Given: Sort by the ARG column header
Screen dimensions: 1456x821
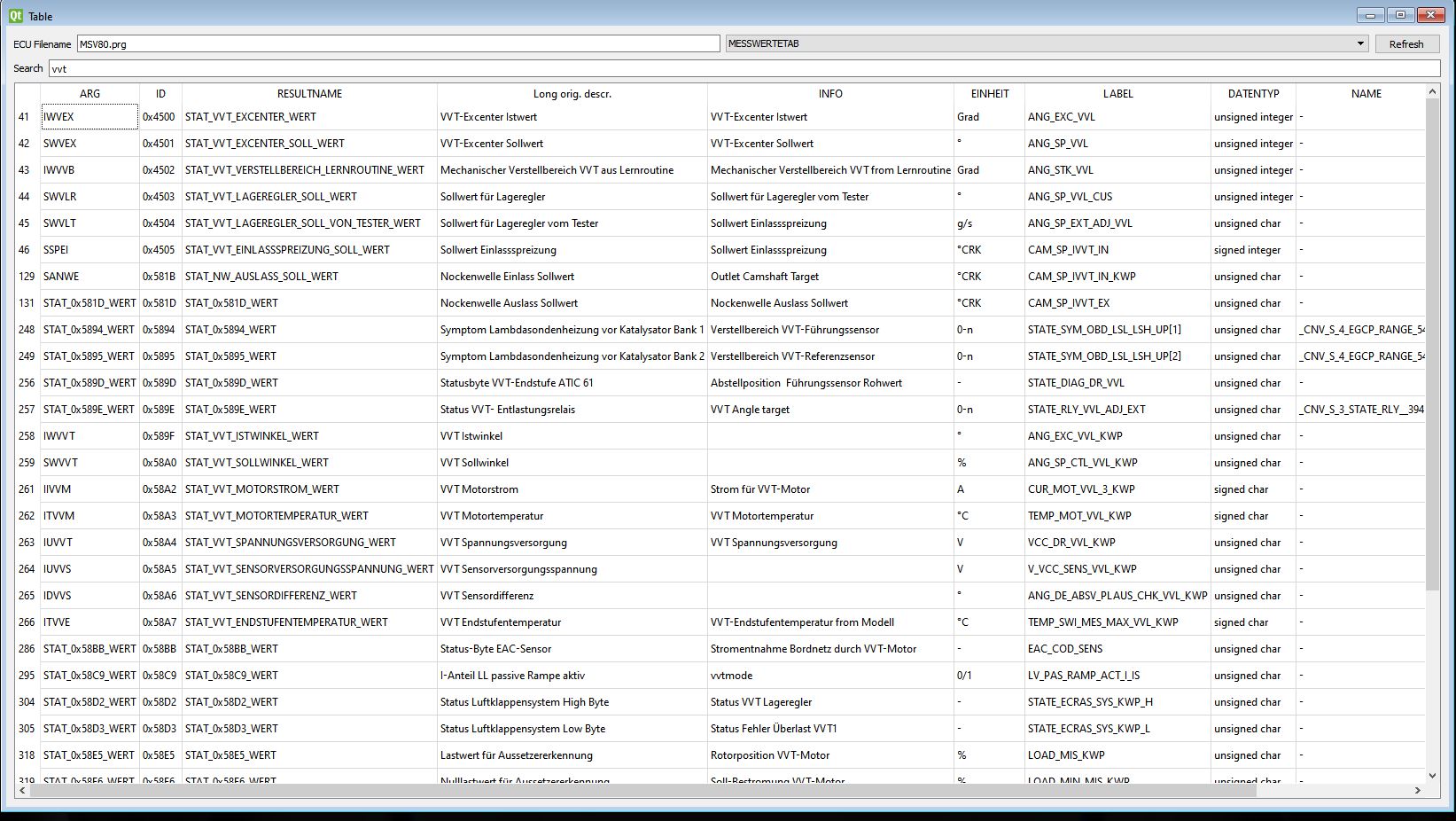Looking at the screenshot, I should coord(90,93).
